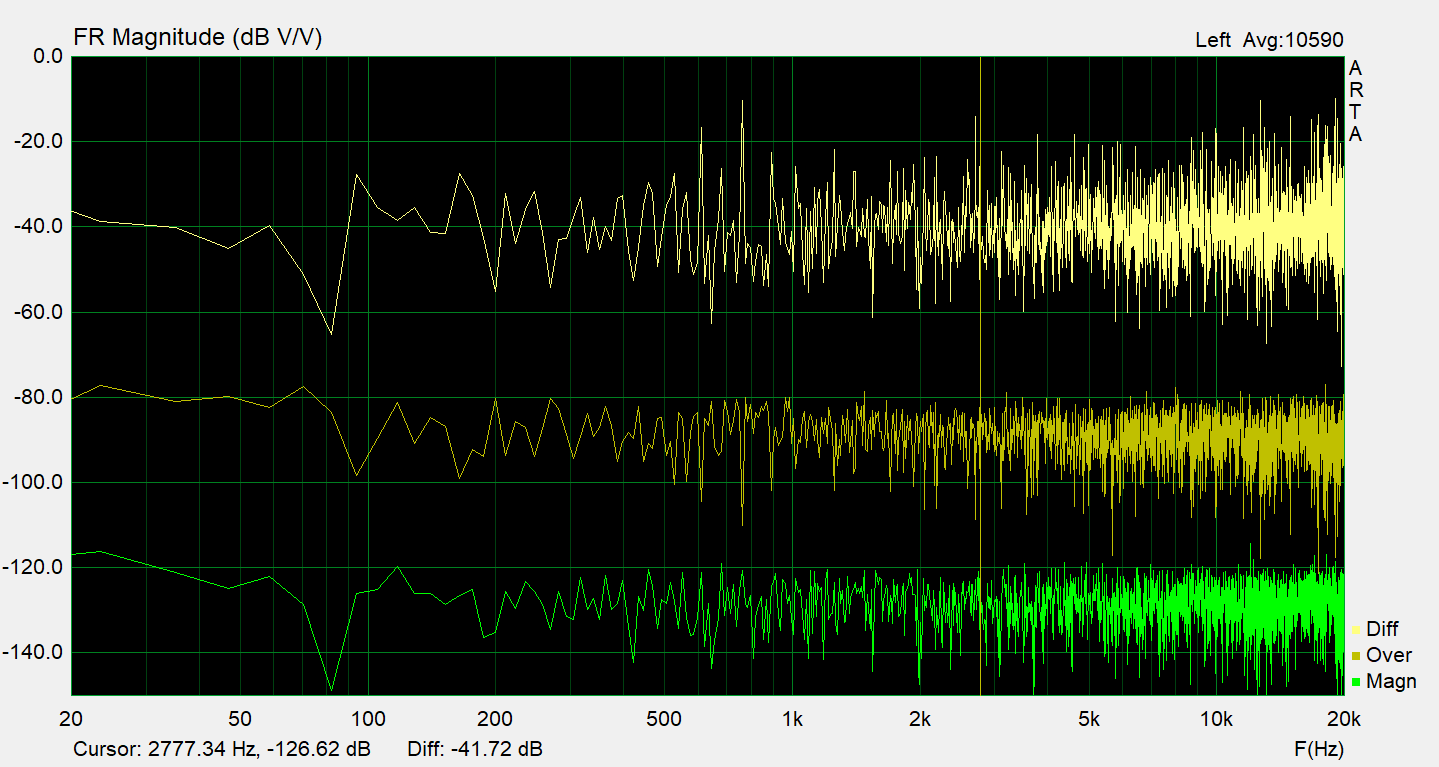Click the 'Over' legend label text
The height and width of the screenshot is (767, 1439).
point(1389,655)
